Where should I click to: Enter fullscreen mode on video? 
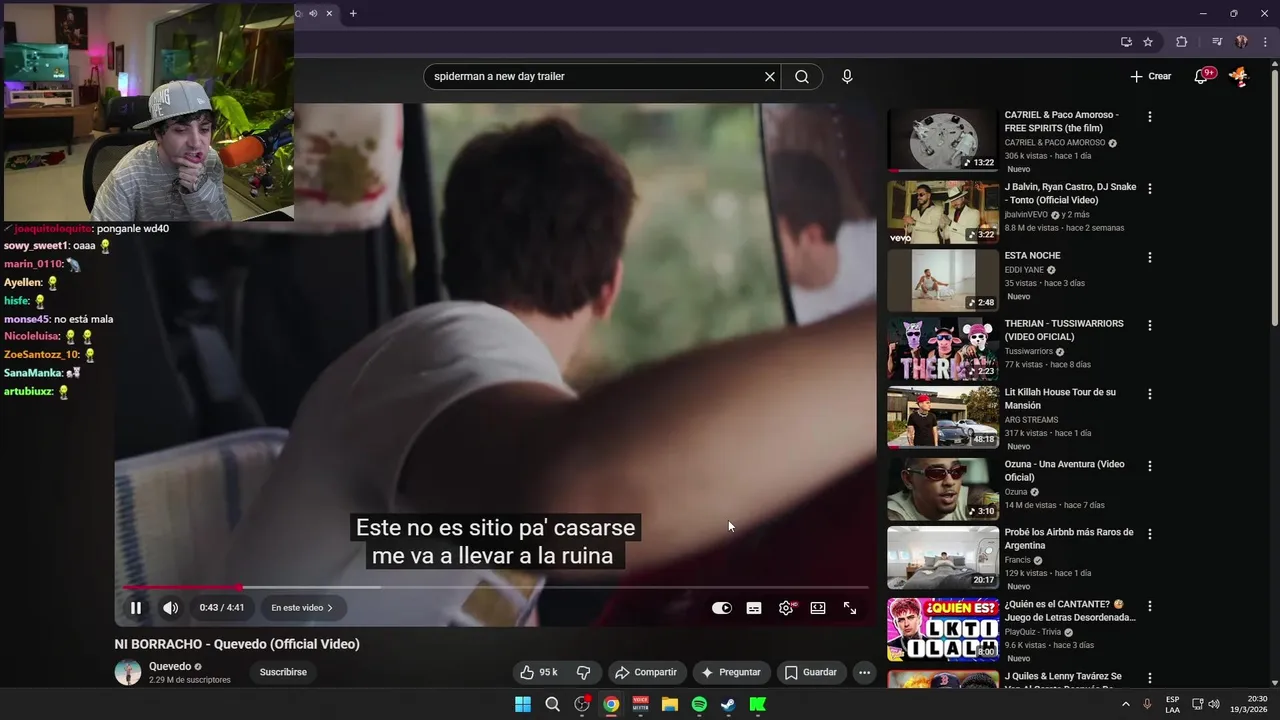point(850,608)
